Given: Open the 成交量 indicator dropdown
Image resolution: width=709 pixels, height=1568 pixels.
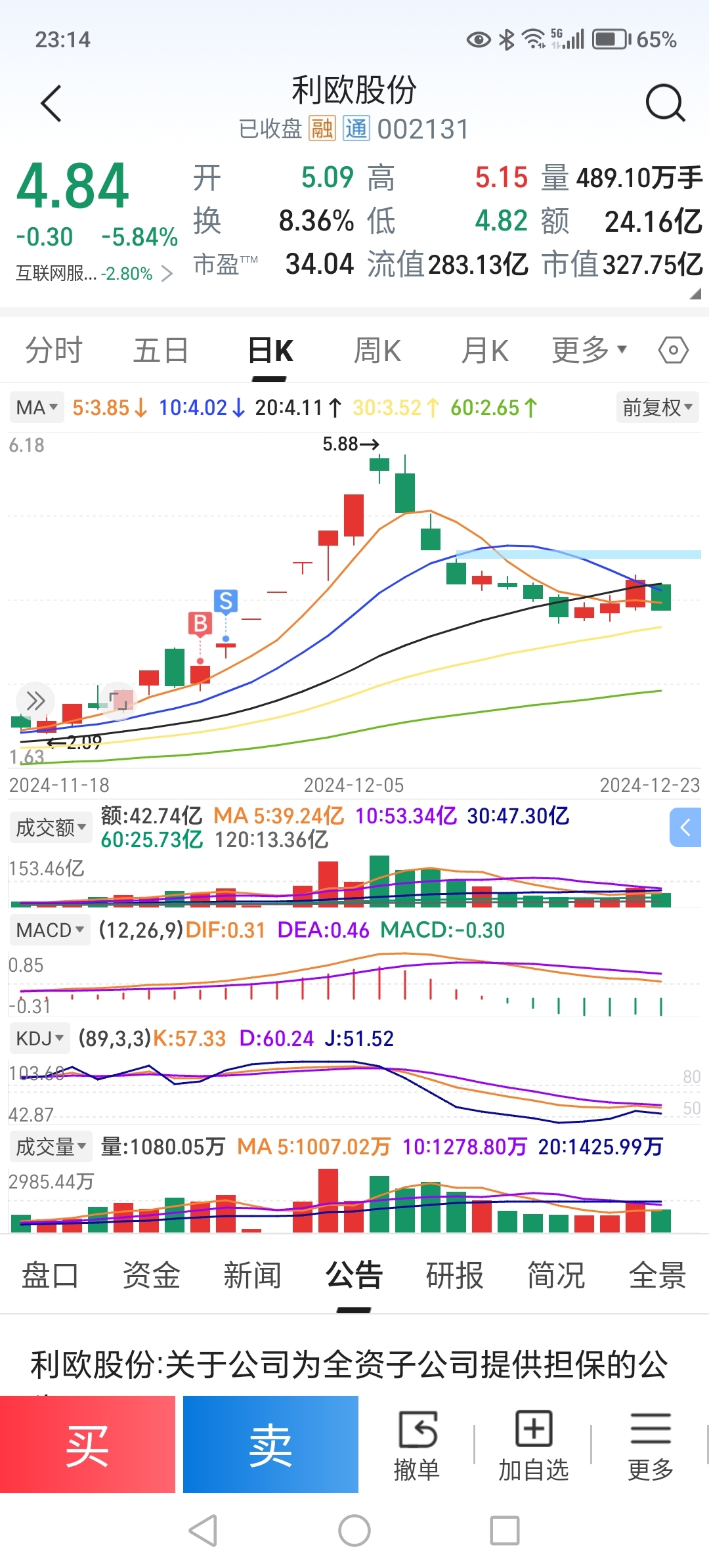Looking at the screenshot, I should pos(51,1147).
